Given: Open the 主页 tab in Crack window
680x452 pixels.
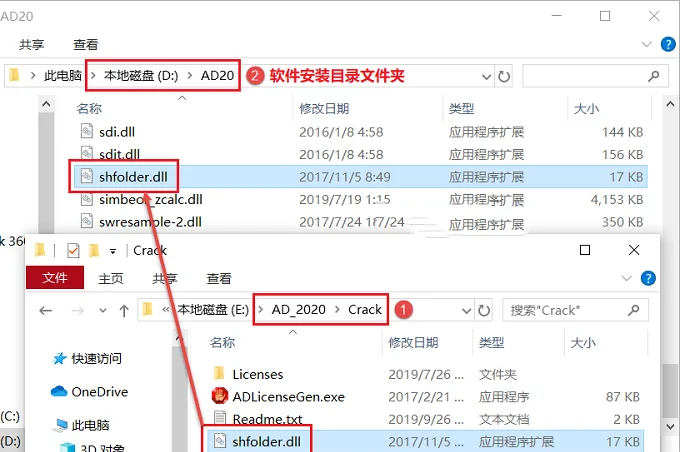Looking at the screenshot, I should (111, 278).
